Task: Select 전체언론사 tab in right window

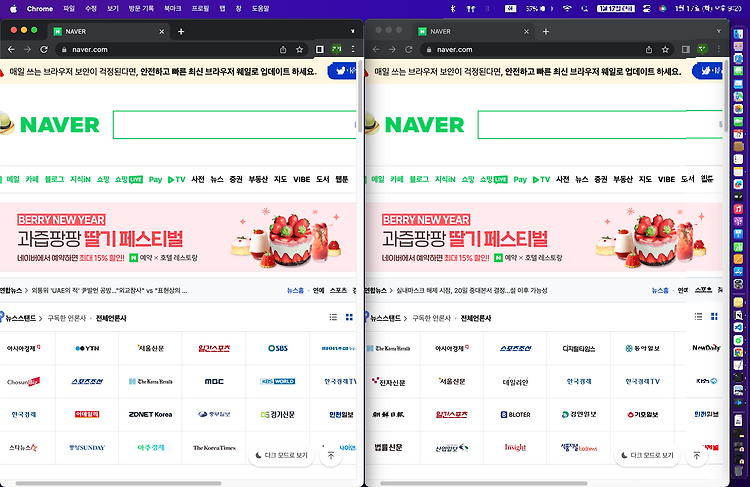Action: (476, 318)
